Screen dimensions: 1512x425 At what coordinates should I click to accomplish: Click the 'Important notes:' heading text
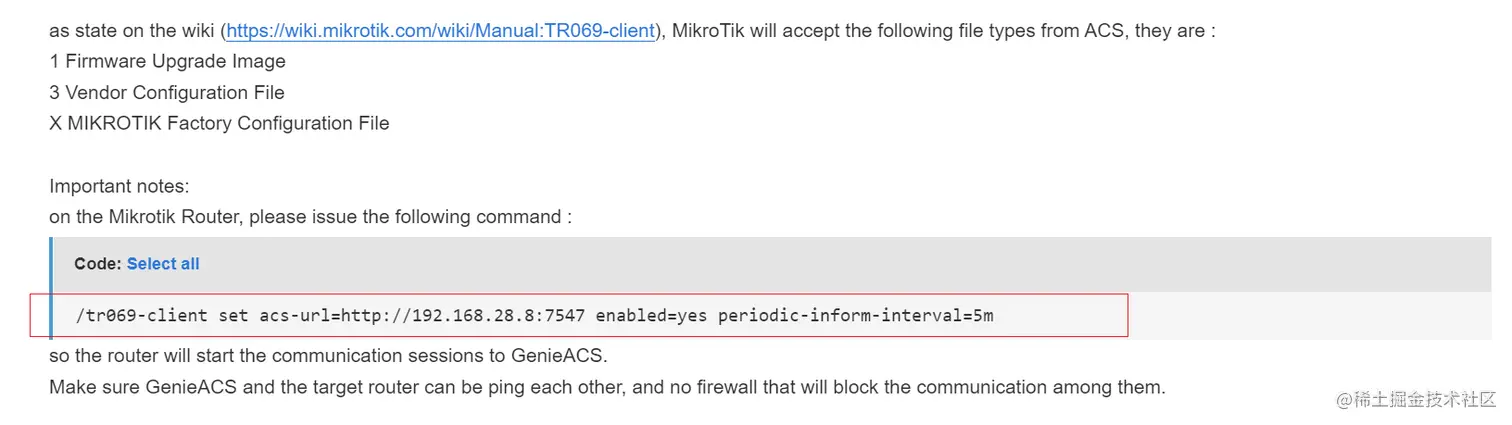(x=119, y=186)
